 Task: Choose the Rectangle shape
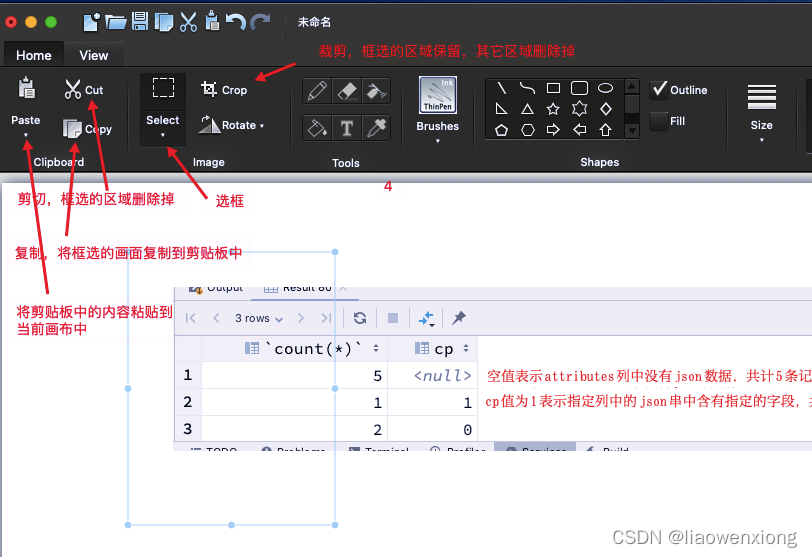point(553,88)
